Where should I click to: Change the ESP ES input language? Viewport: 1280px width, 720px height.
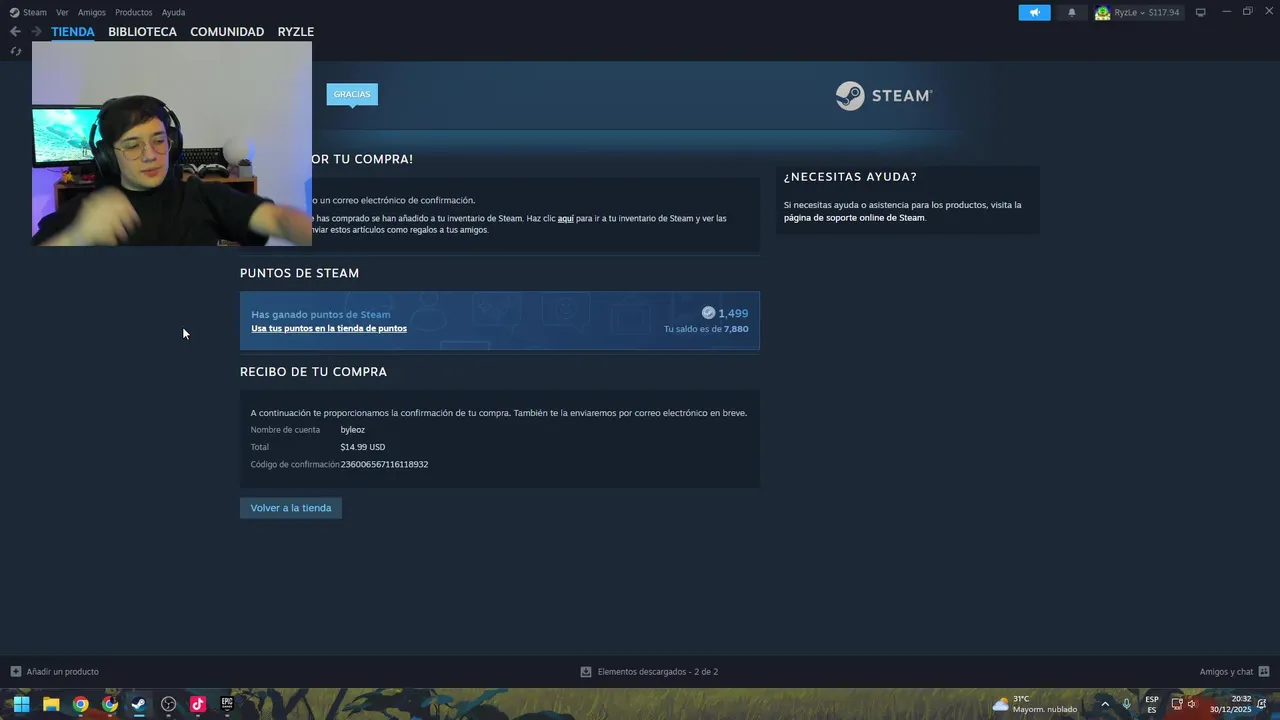(1152, 704)
